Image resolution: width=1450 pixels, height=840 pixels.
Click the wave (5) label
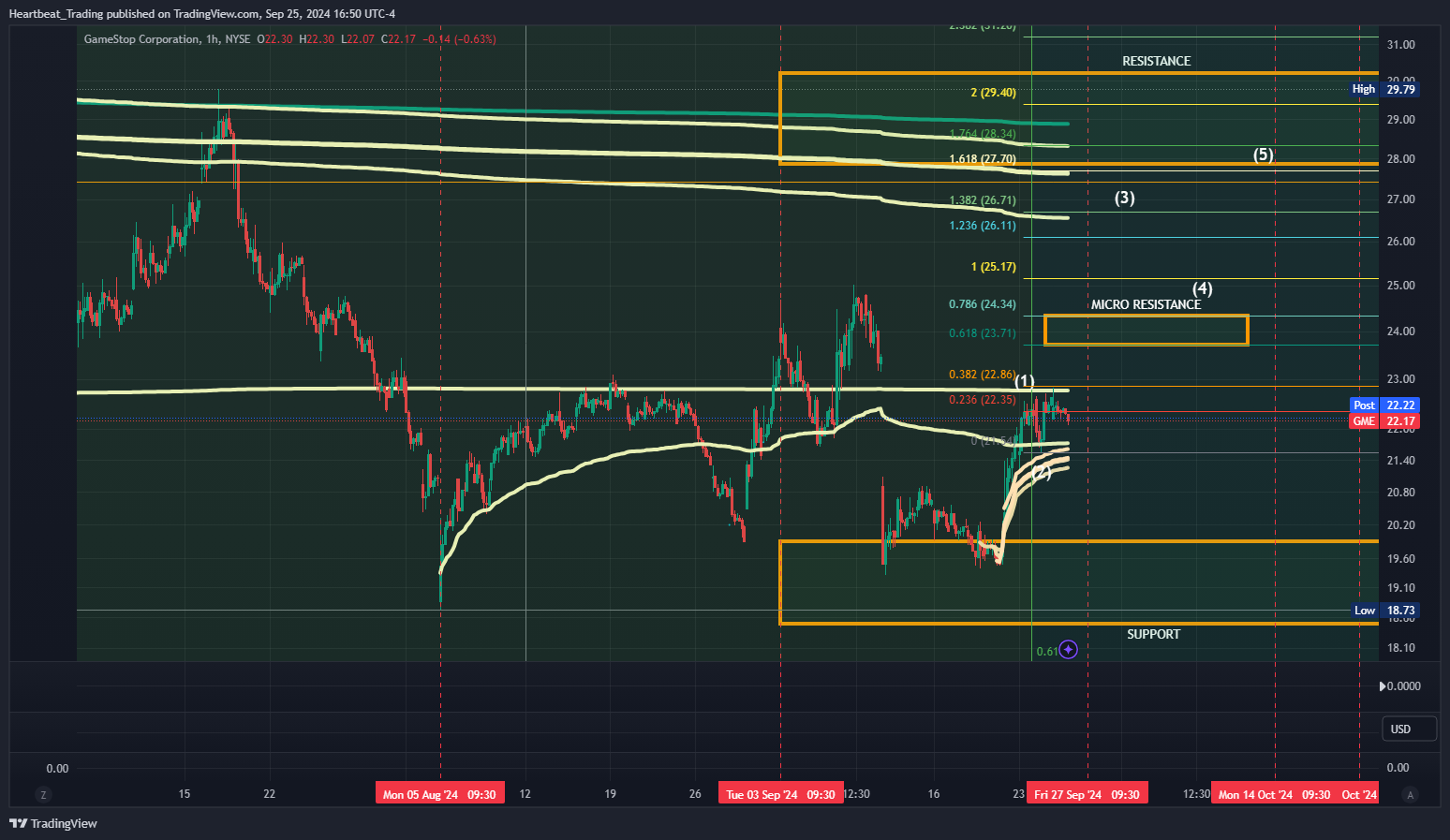(1264, 155)
